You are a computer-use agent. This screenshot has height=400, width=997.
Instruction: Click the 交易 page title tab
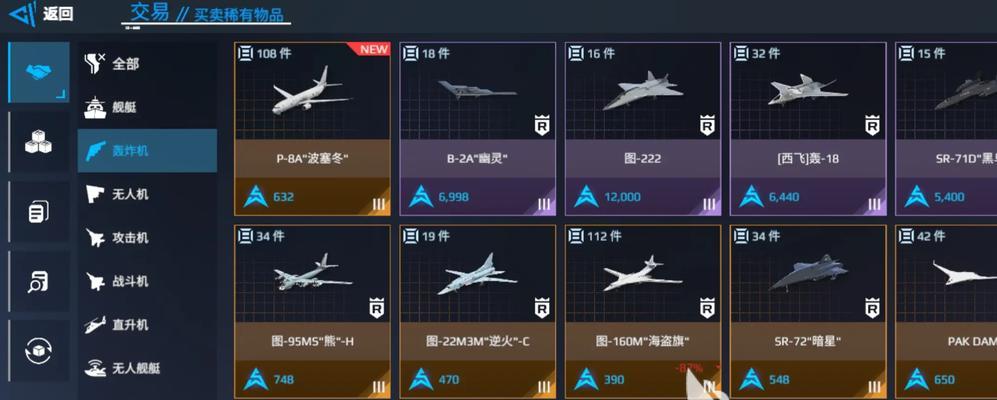coord(150,12)
